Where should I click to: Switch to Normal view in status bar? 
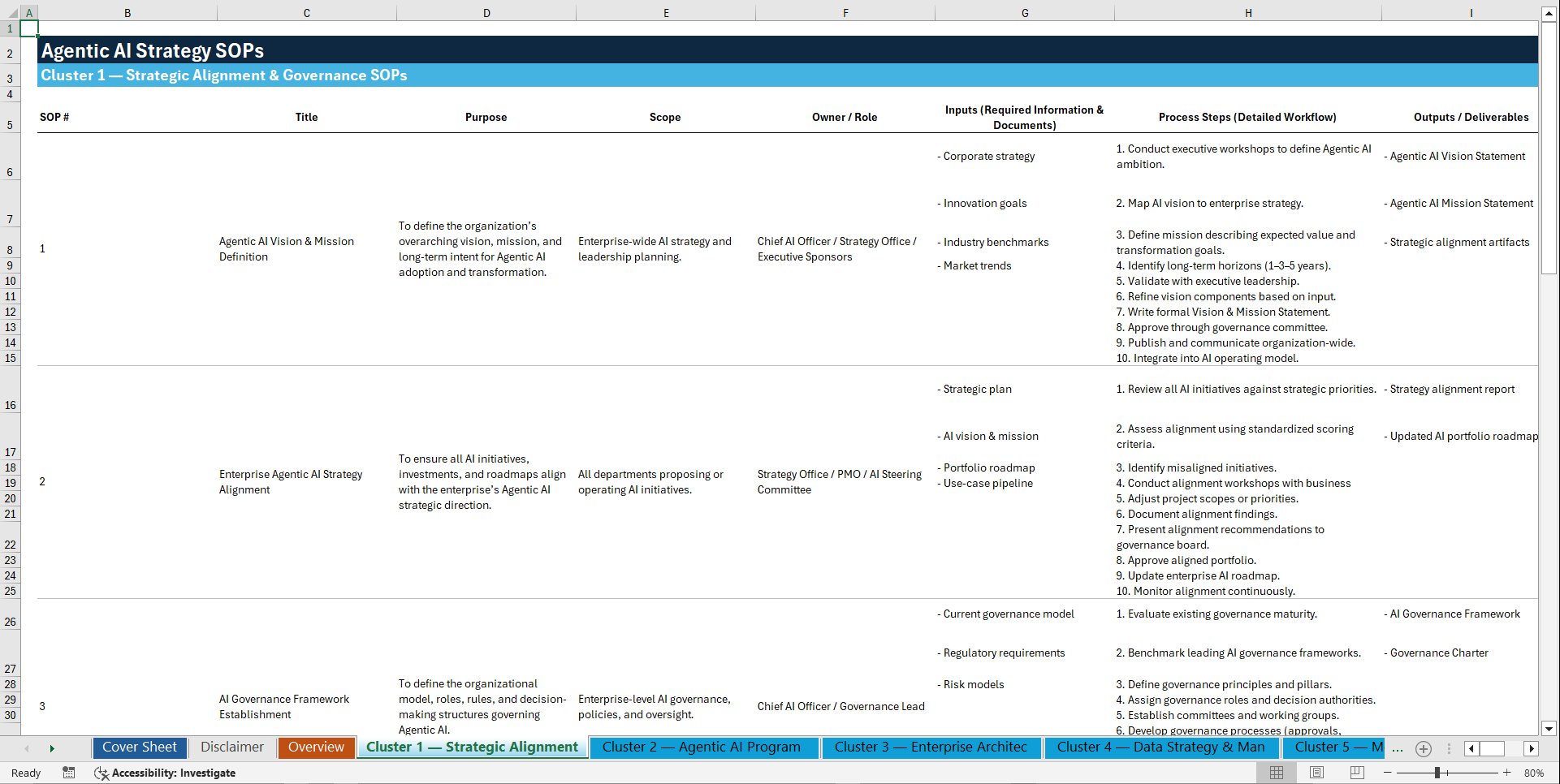(x=1276, y=773)
